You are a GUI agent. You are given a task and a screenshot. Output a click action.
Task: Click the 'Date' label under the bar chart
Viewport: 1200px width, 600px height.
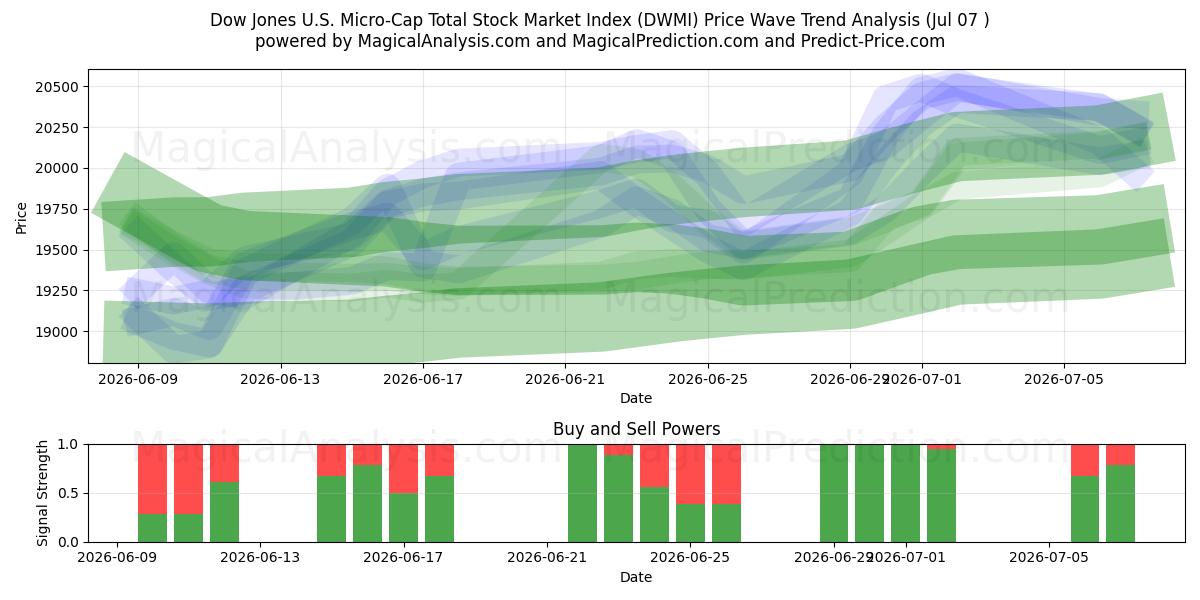(636, 577)
